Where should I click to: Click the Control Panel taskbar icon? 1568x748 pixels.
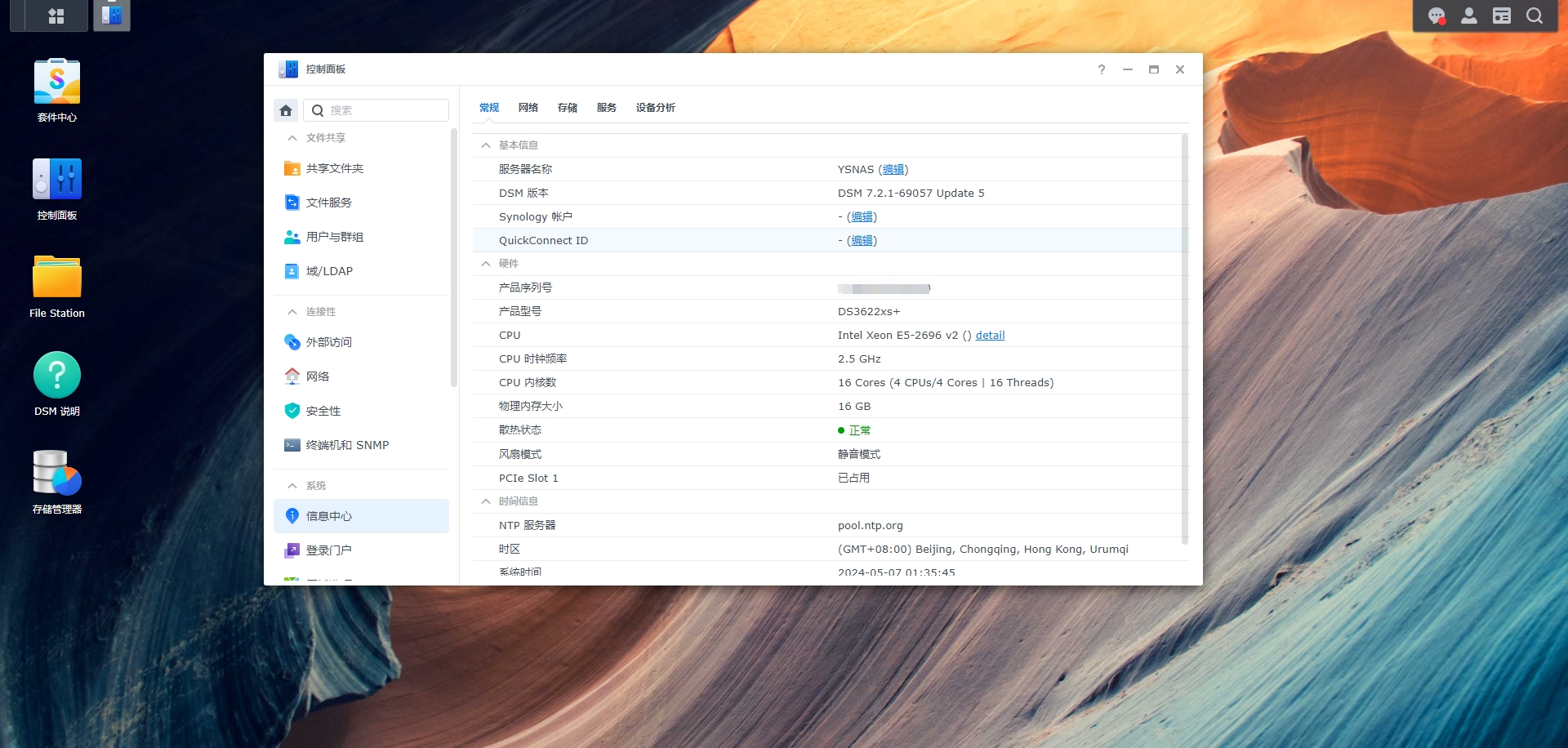[112, 16]
